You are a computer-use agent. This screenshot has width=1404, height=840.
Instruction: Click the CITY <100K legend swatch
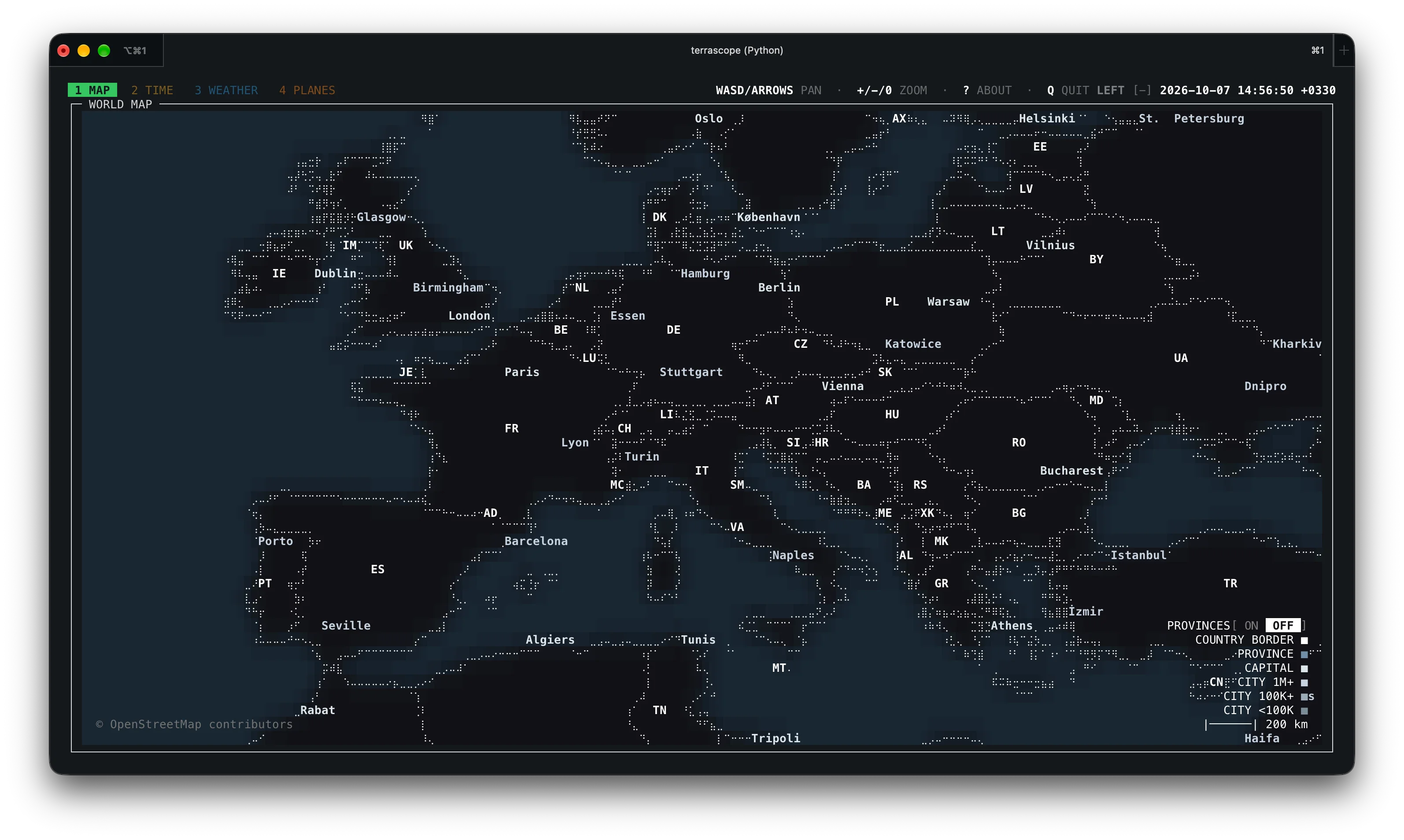(x=1304, y=711)
